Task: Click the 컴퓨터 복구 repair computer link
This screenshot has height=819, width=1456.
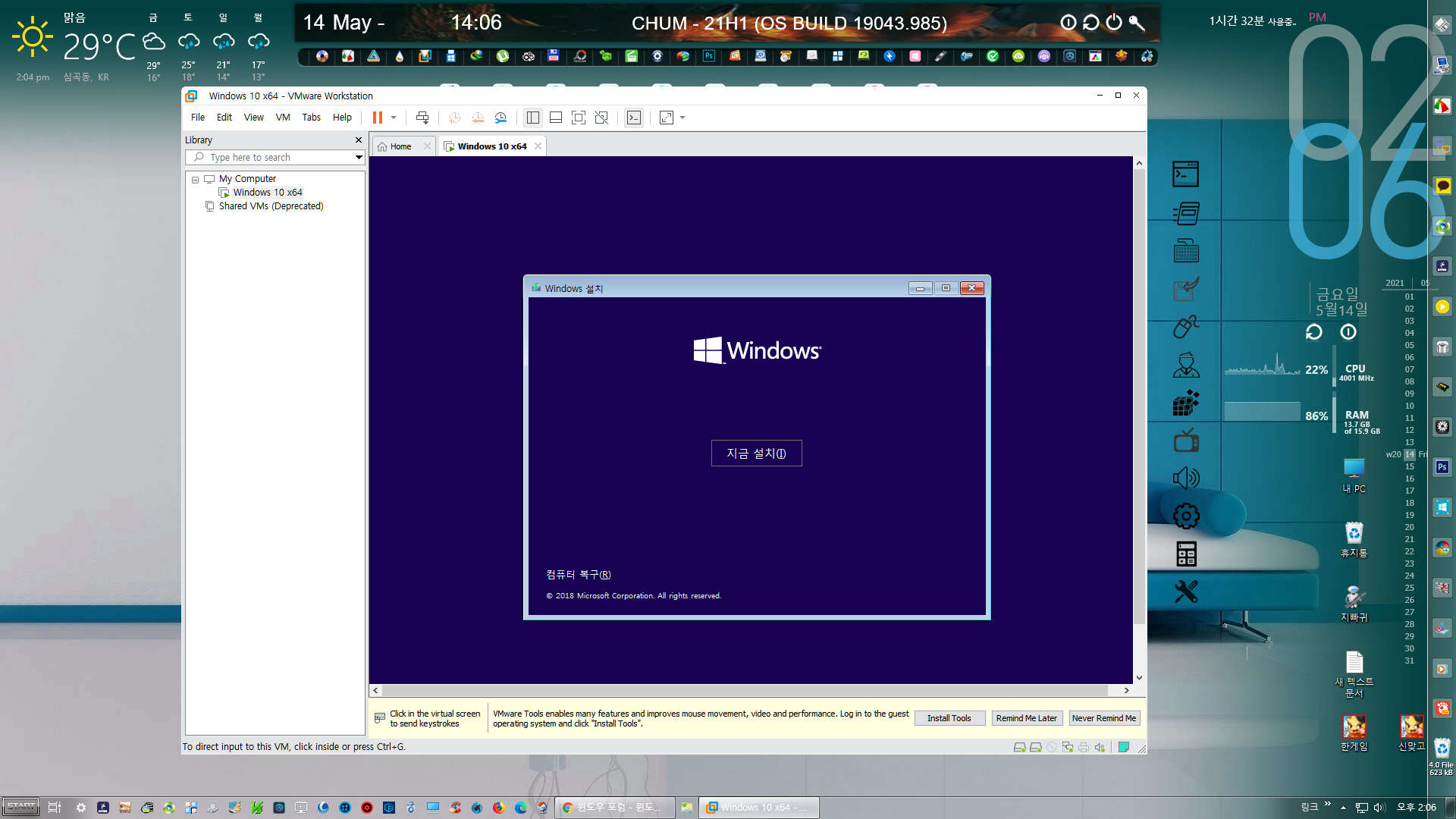Action: [579, 575]
